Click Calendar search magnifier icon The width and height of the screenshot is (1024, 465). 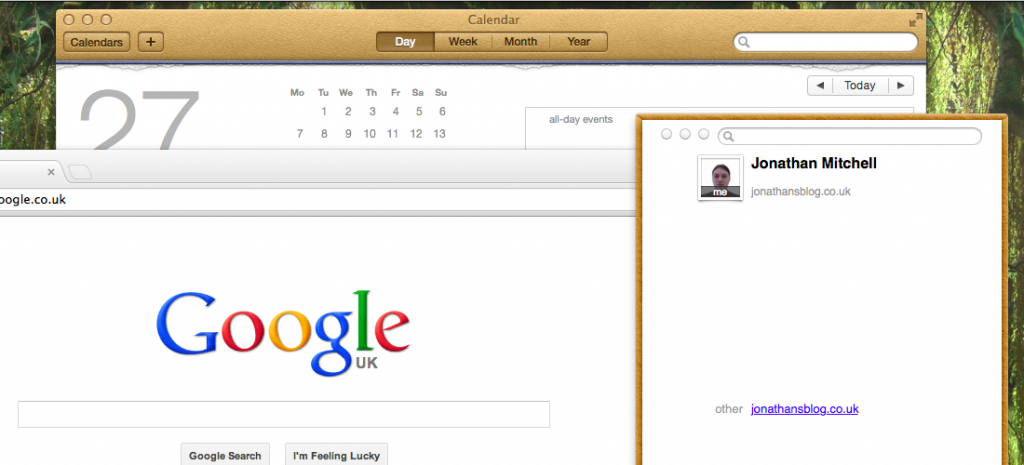(x=743, y=42)
